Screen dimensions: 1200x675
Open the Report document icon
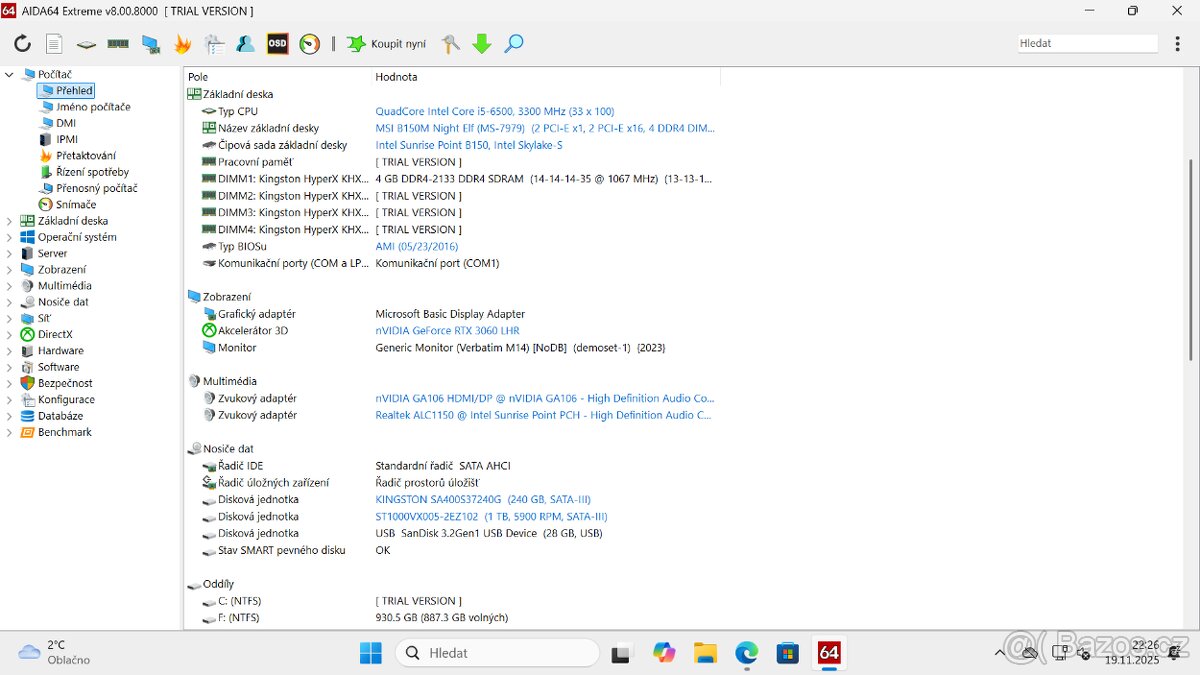point(54,44)
